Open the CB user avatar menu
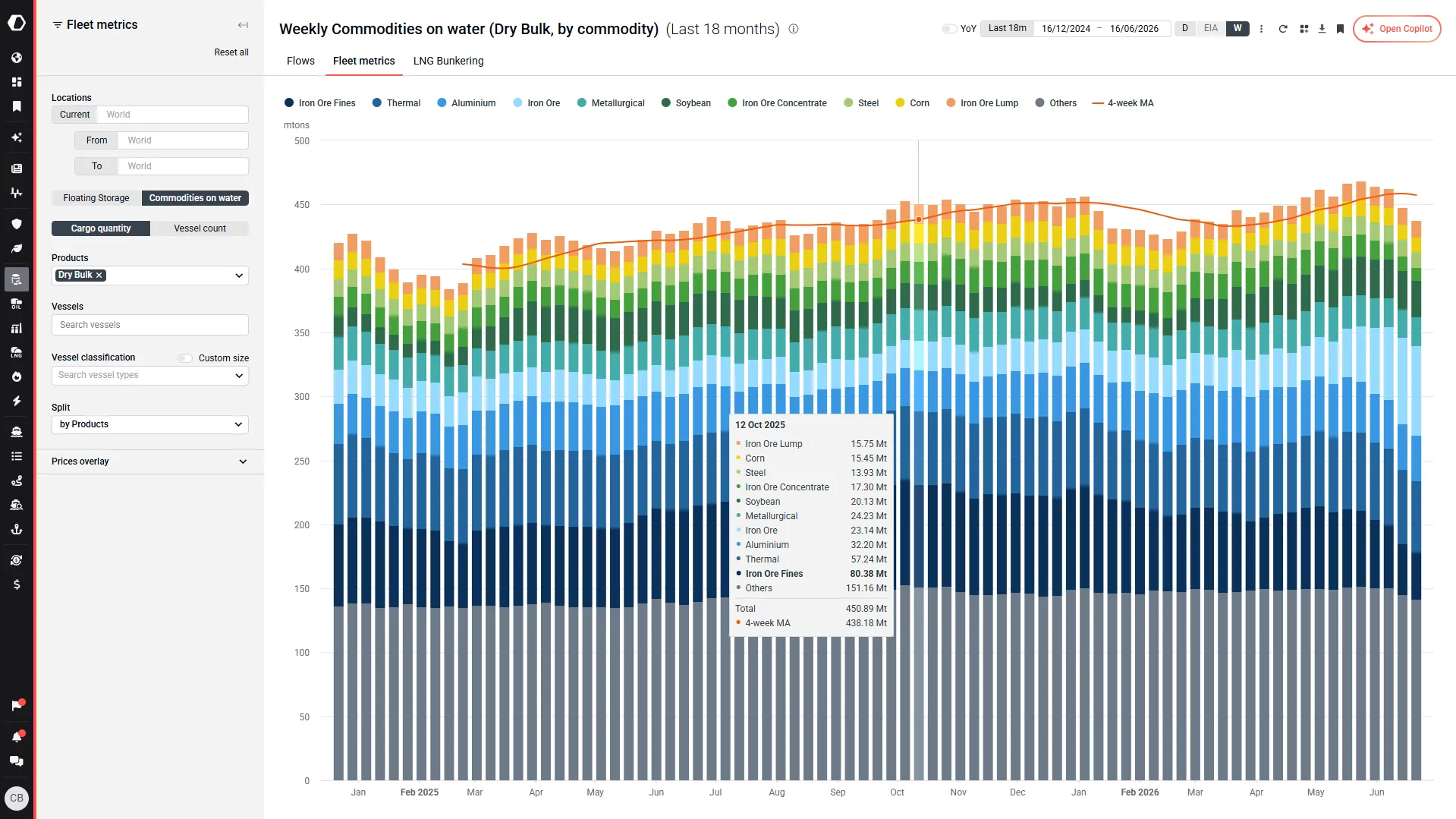The width and height of the screenshot is (1456, 819). 17,799
